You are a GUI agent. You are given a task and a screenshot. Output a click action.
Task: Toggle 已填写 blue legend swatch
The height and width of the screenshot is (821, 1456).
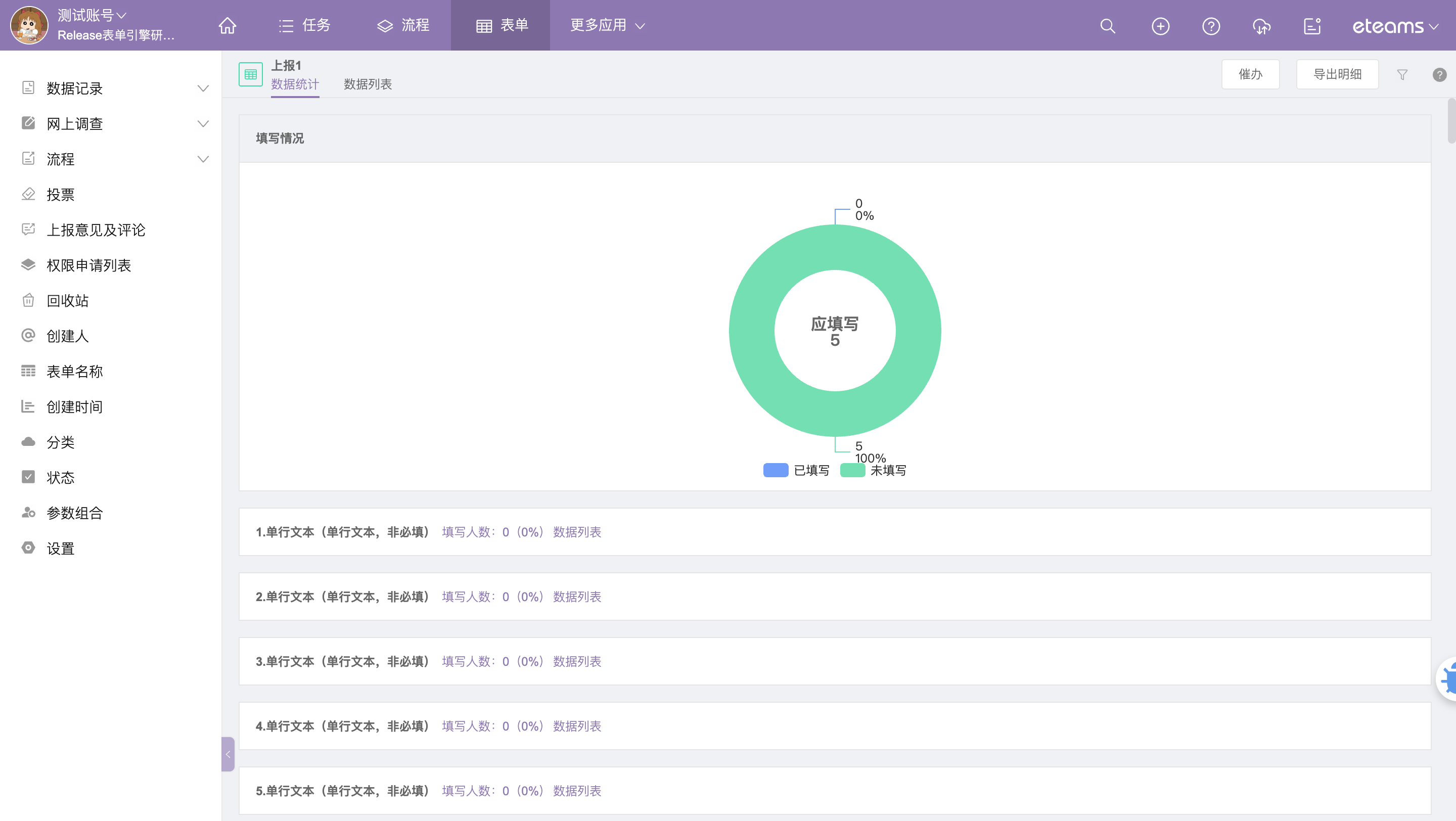point(776,471)
